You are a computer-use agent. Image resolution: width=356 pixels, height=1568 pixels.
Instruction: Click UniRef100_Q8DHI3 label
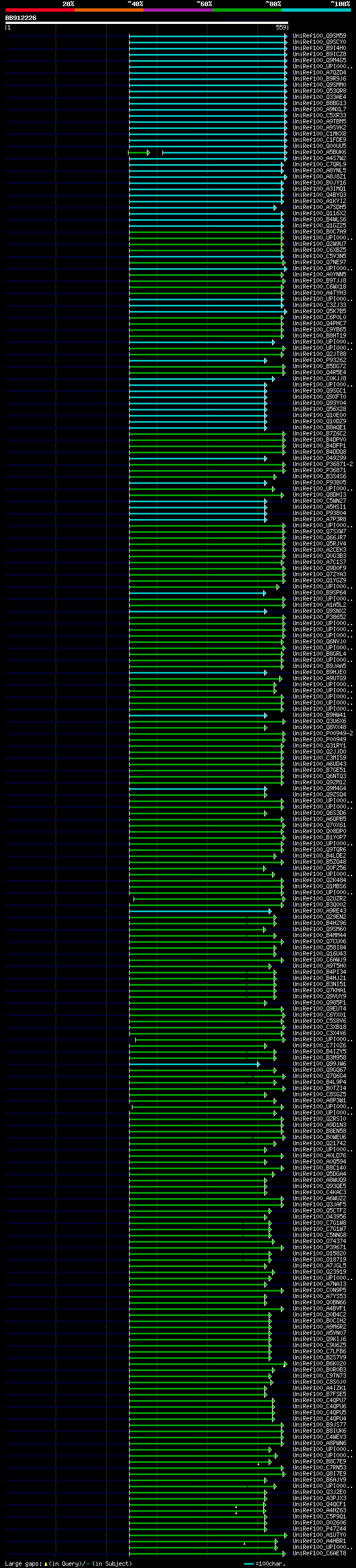319,496
